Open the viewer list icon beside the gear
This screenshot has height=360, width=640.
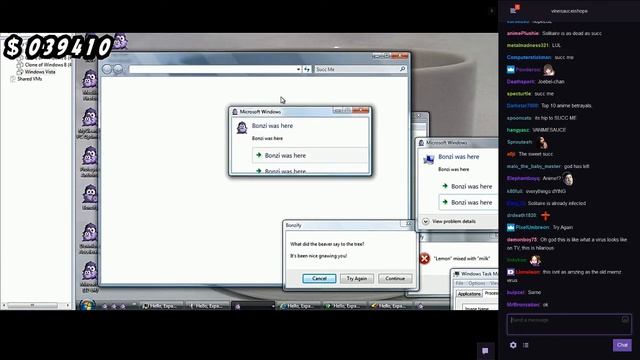tap(526, 345)
